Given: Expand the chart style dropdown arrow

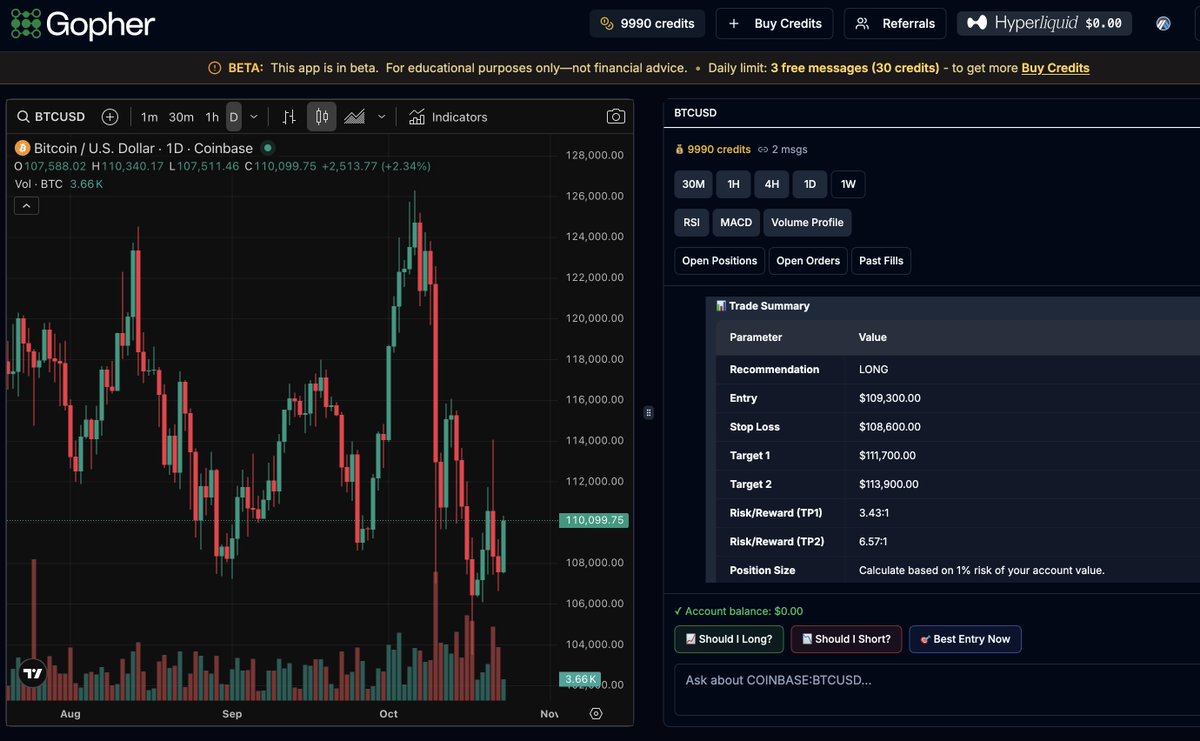Looking at the screenshot, I should [x=381, y=117].
